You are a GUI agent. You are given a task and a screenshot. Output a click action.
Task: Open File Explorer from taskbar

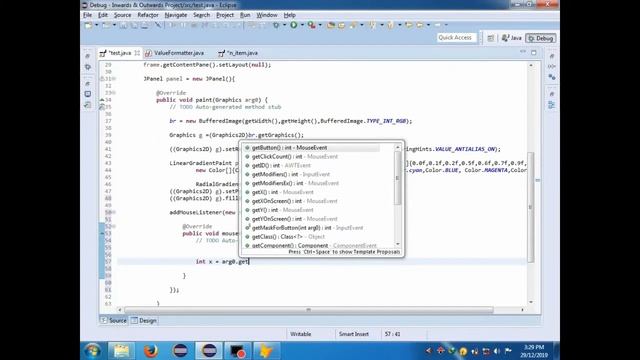(121, 351)
